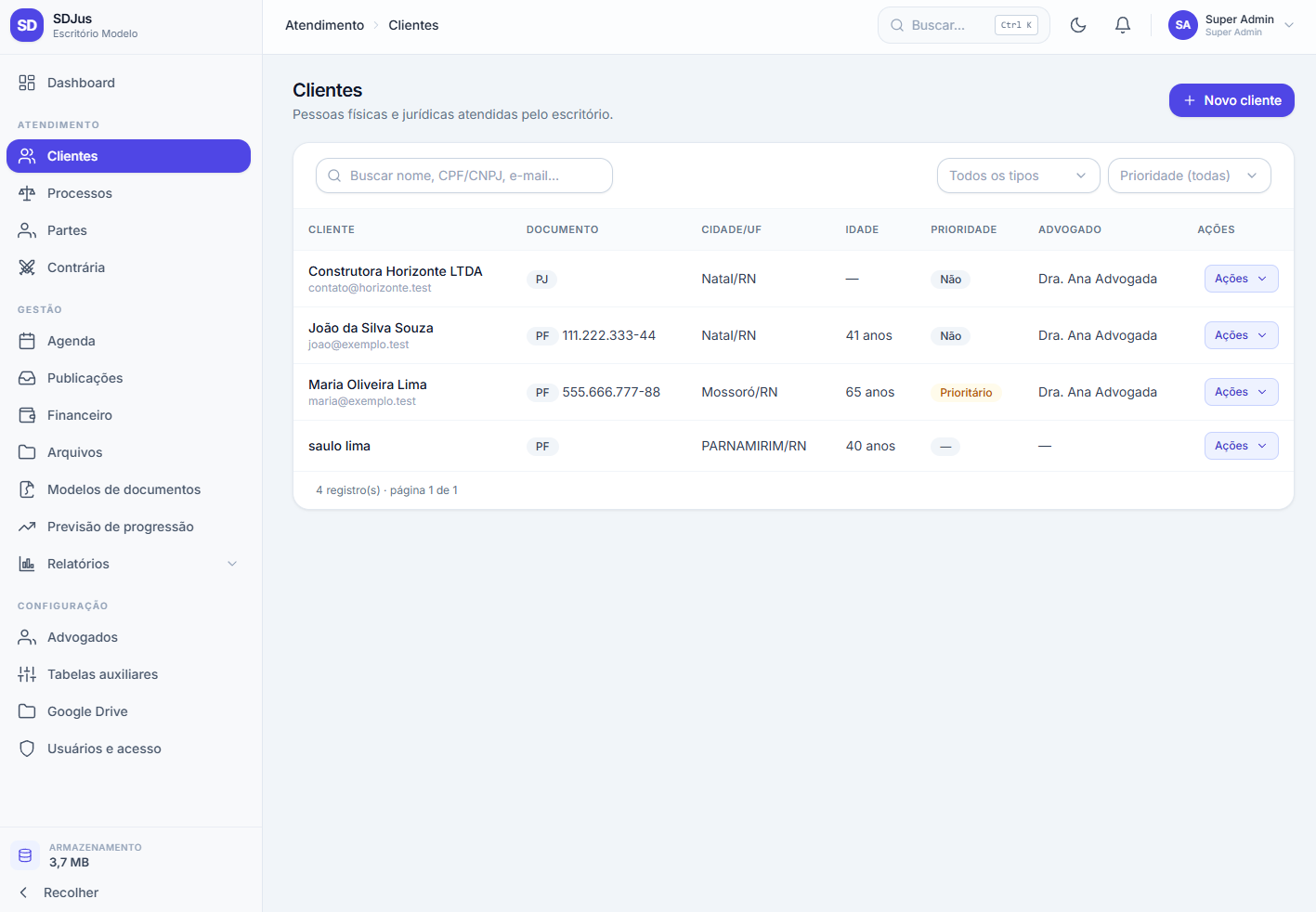Click the saulo lima client name
The image size is (1316, 912).
pos(339,446)
